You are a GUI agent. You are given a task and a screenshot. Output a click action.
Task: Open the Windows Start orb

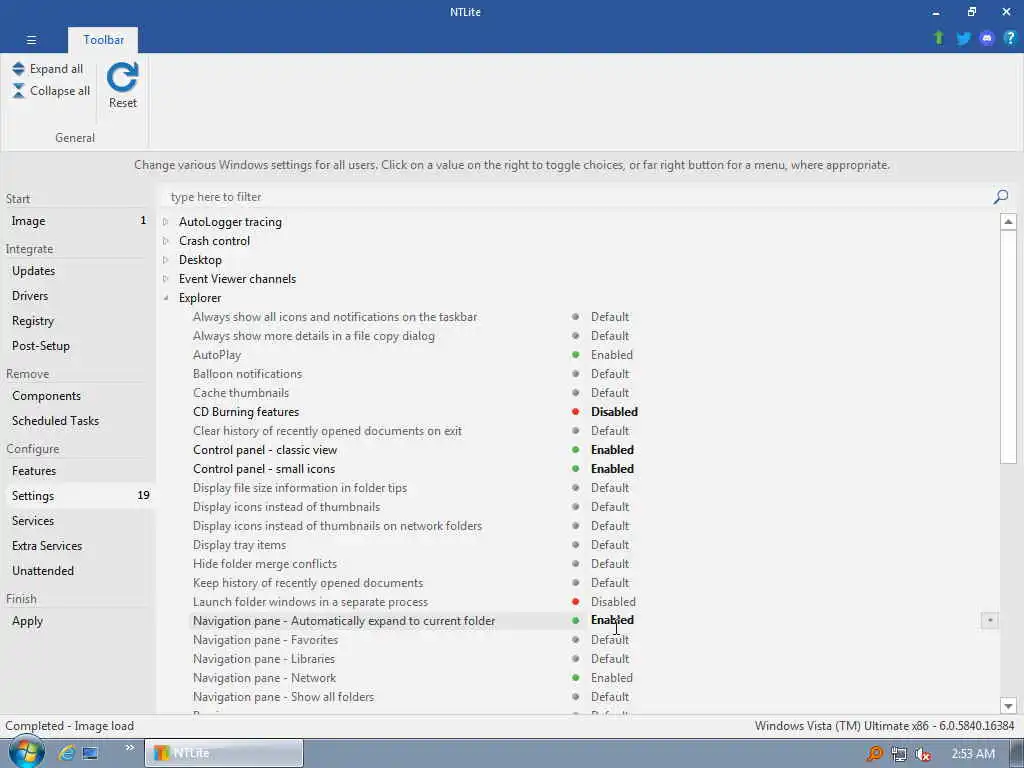pyautogui.click(x=26, y=752)
